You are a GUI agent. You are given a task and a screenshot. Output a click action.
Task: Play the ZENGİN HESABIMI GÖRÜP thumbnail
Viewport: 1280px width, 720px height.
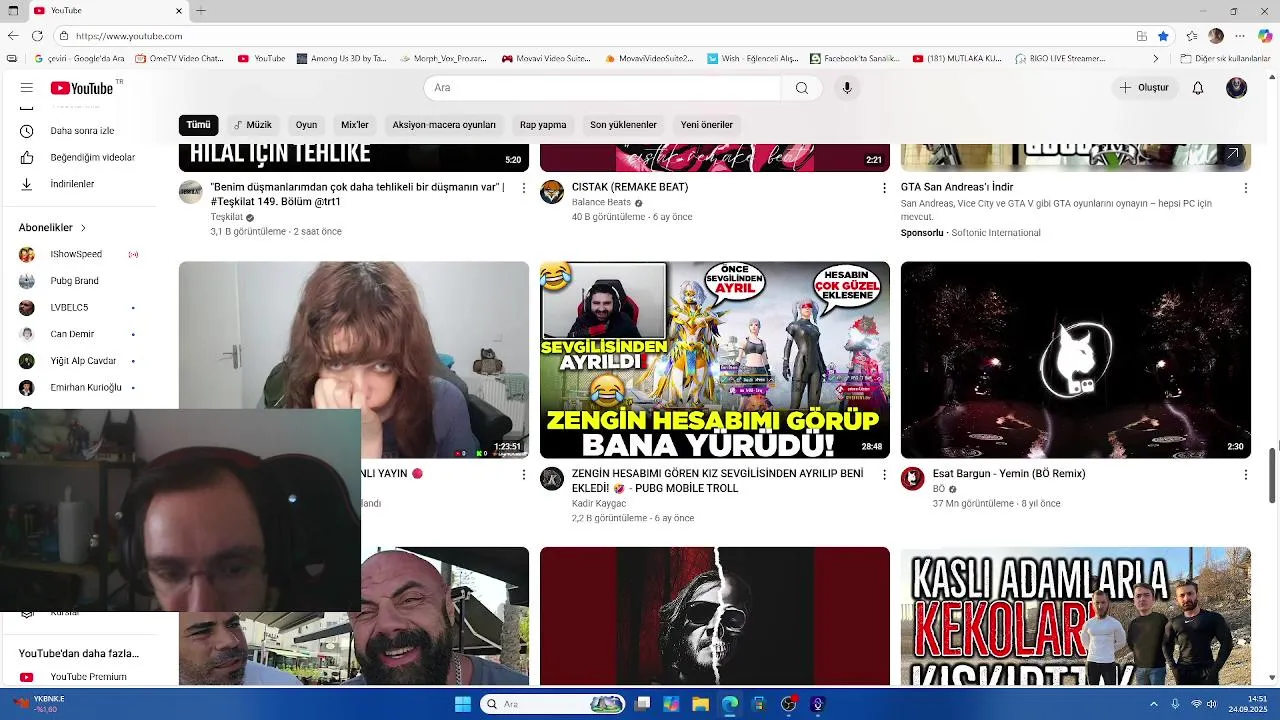coord(715,360)
